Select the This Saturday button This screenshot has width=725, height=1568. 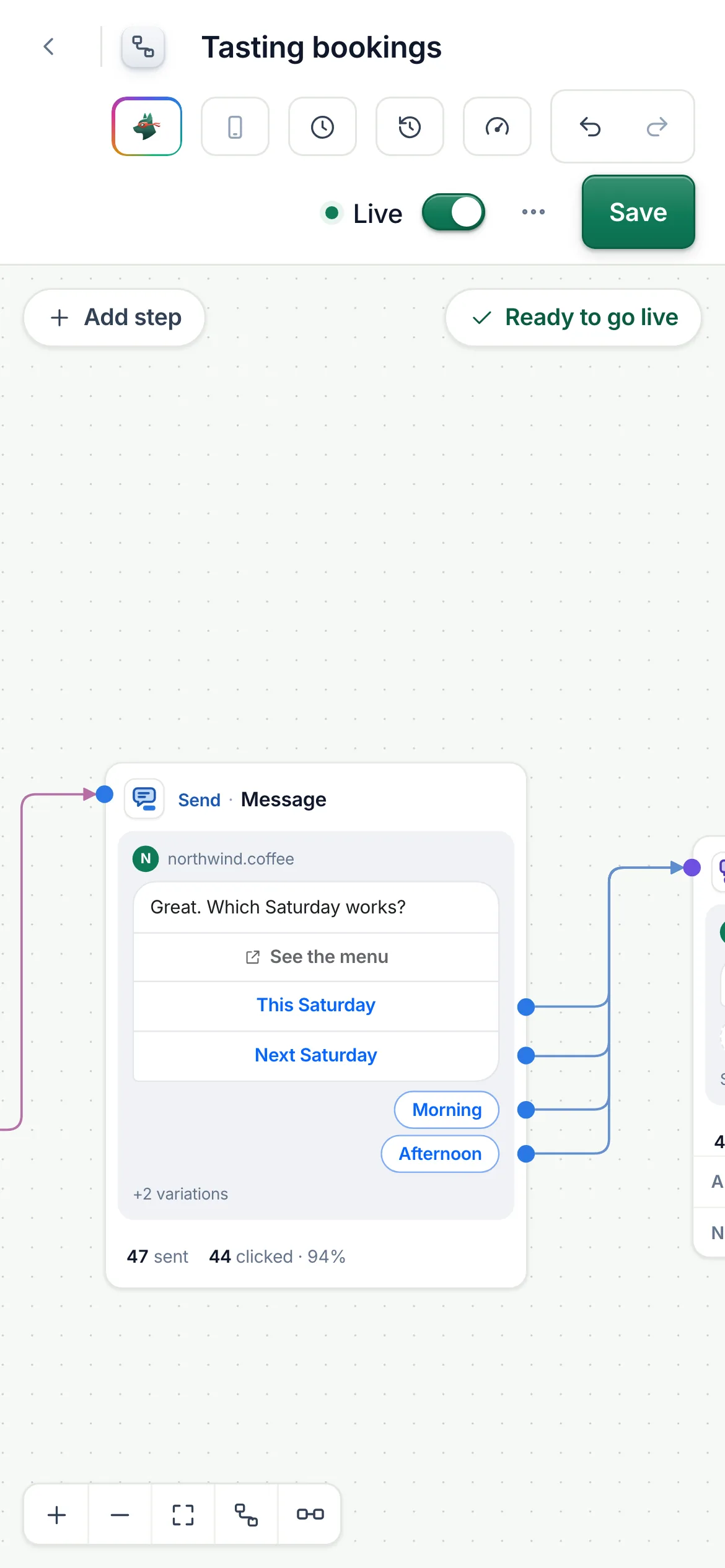(x=316, y=1005)
